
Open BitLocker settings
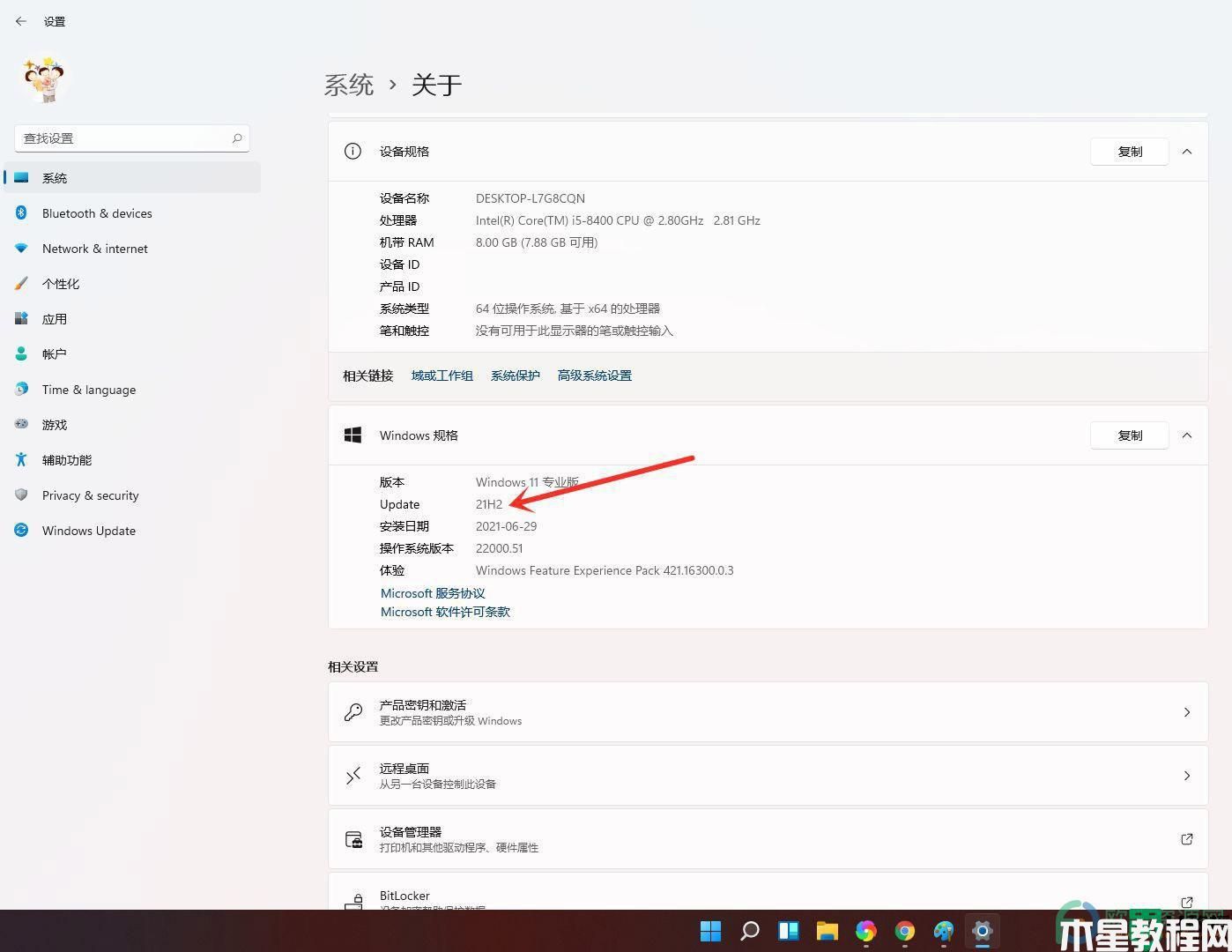pos(768,891)
